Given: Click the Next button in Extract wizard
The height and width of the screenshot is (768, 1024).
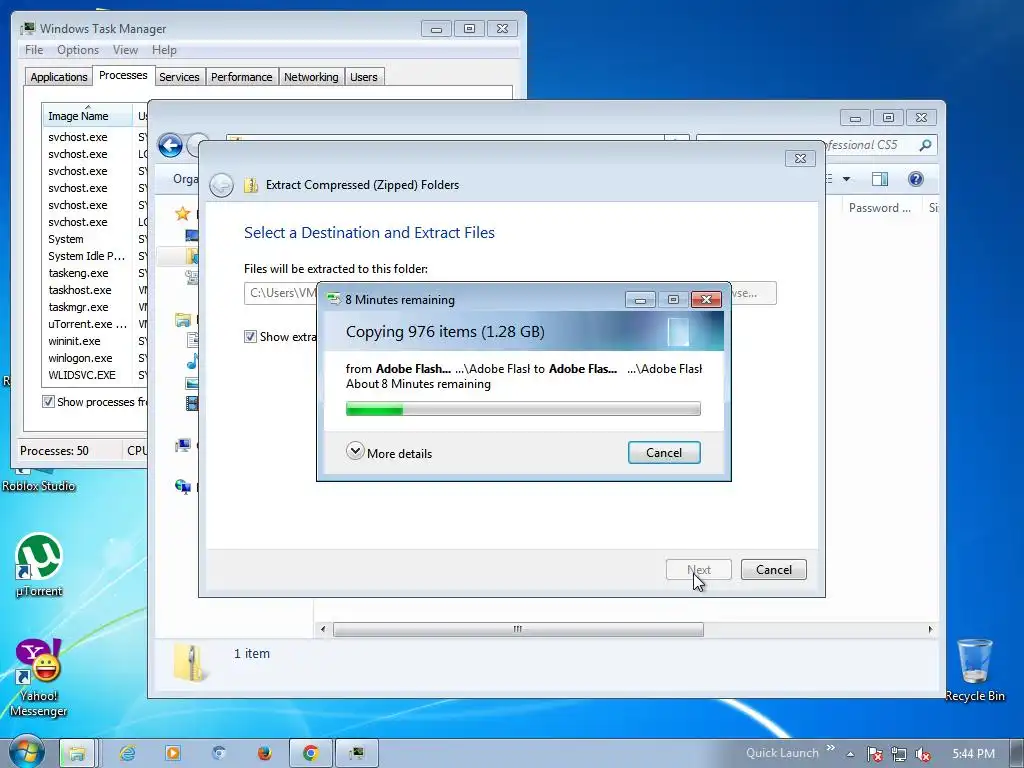Looking at the screenshot, I should [x=699, y=569].
